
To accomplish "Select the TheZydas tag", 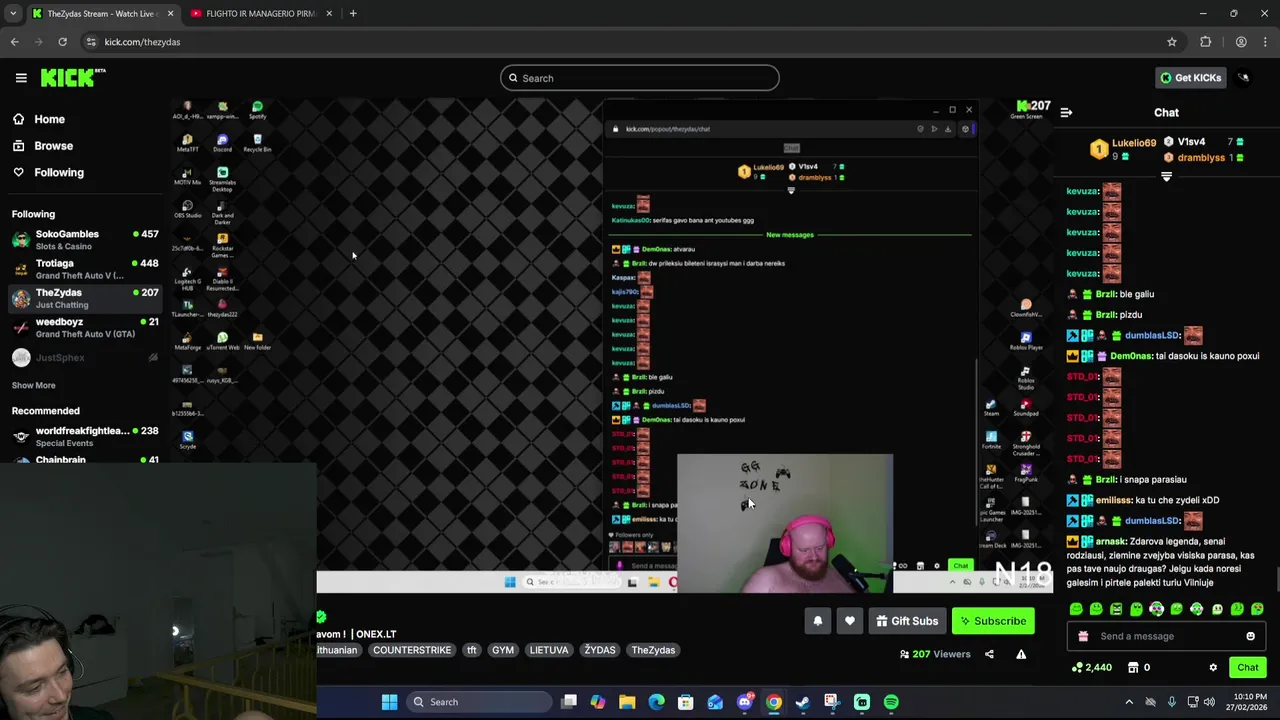I will click(x=653, y=650).
